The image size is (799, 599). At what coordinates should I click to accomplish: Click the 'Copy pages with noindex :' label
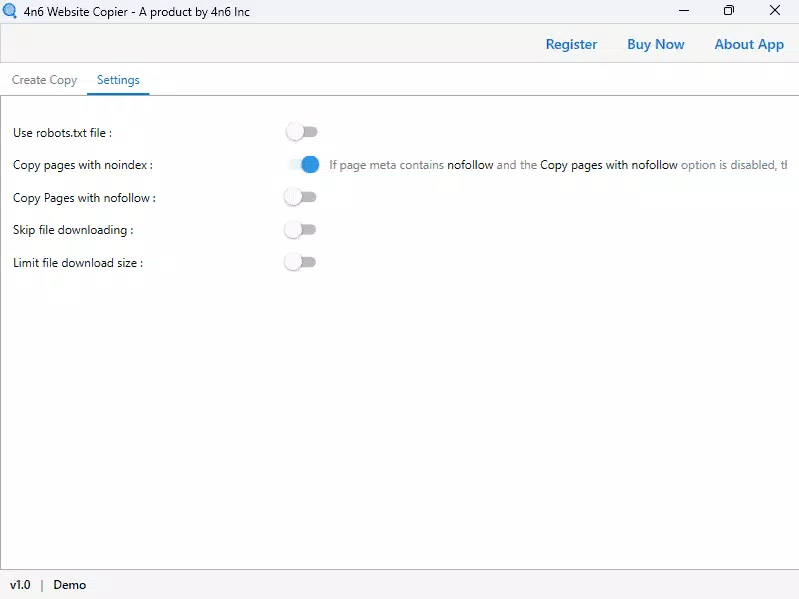83,165
